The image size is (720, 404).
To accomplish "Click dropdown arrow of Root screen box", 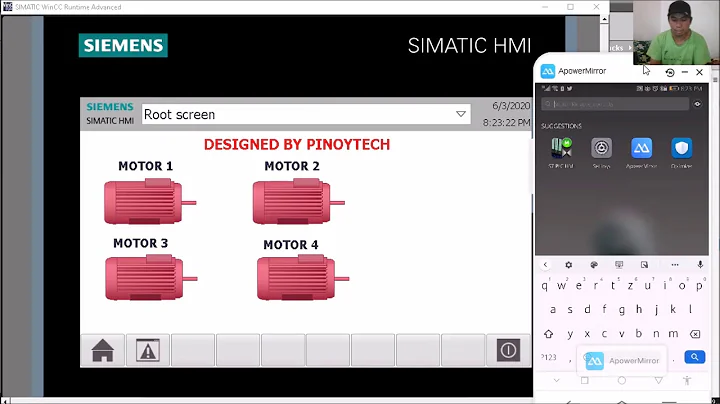I will click(461, 114).
